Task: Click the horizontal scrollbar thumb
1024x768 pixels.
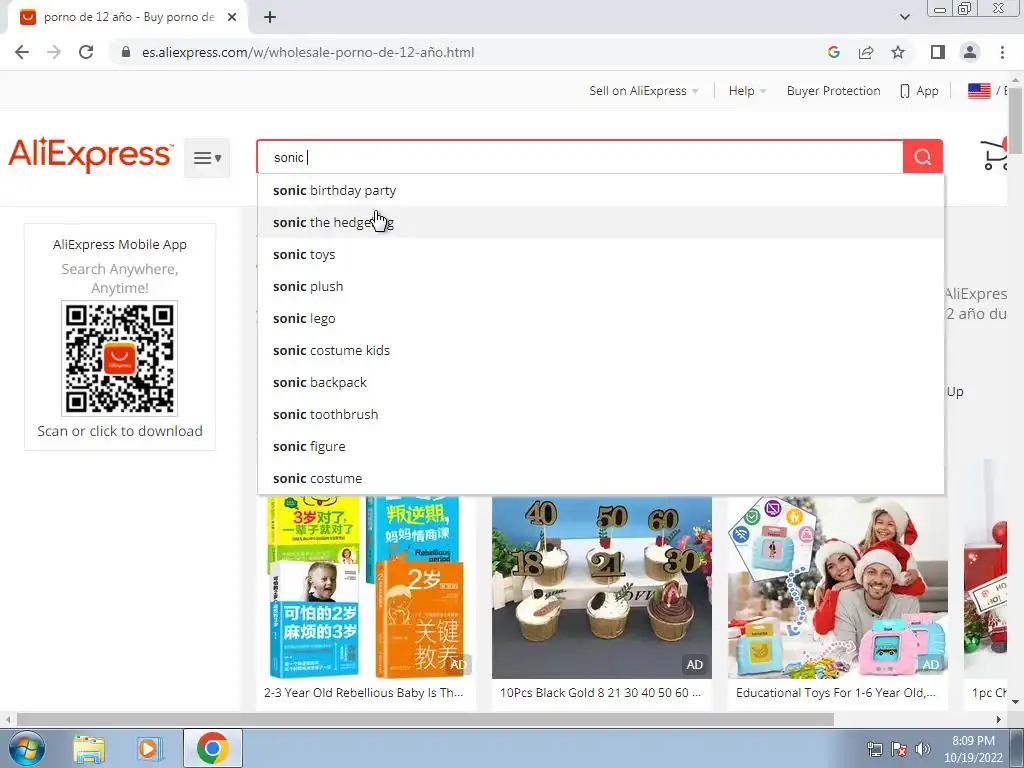Action: click(425, 720)
